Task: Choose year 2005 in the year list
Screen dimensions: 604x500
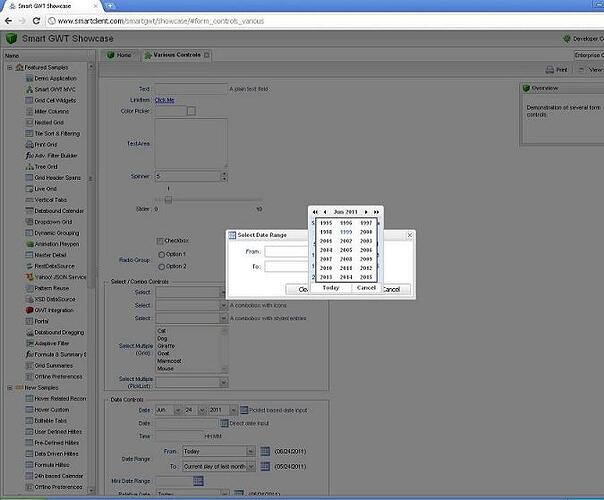Action: 346,250
